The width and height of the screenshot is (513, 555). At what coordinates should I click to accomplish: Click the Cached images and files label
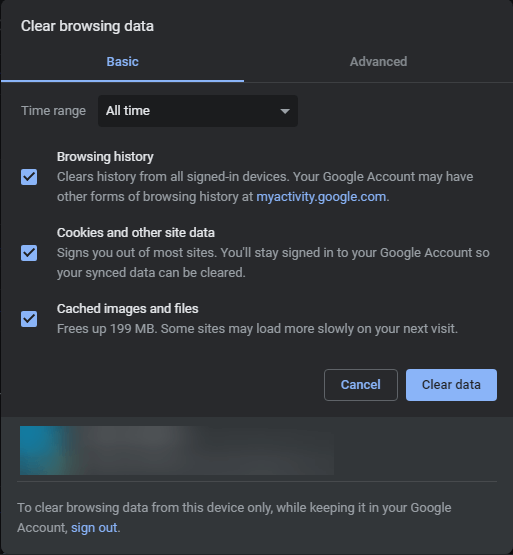[x=127, y=309]
